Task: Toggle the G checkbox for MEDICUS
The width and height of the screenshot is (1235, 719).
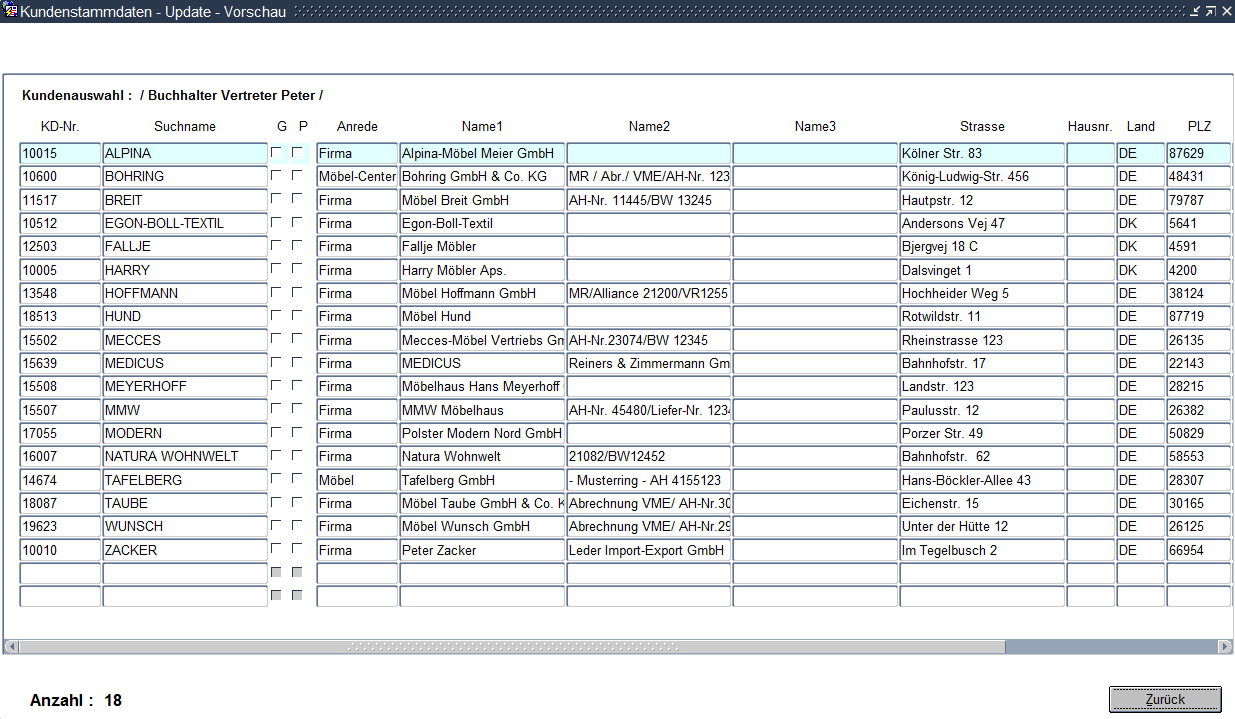Action: 276,362
